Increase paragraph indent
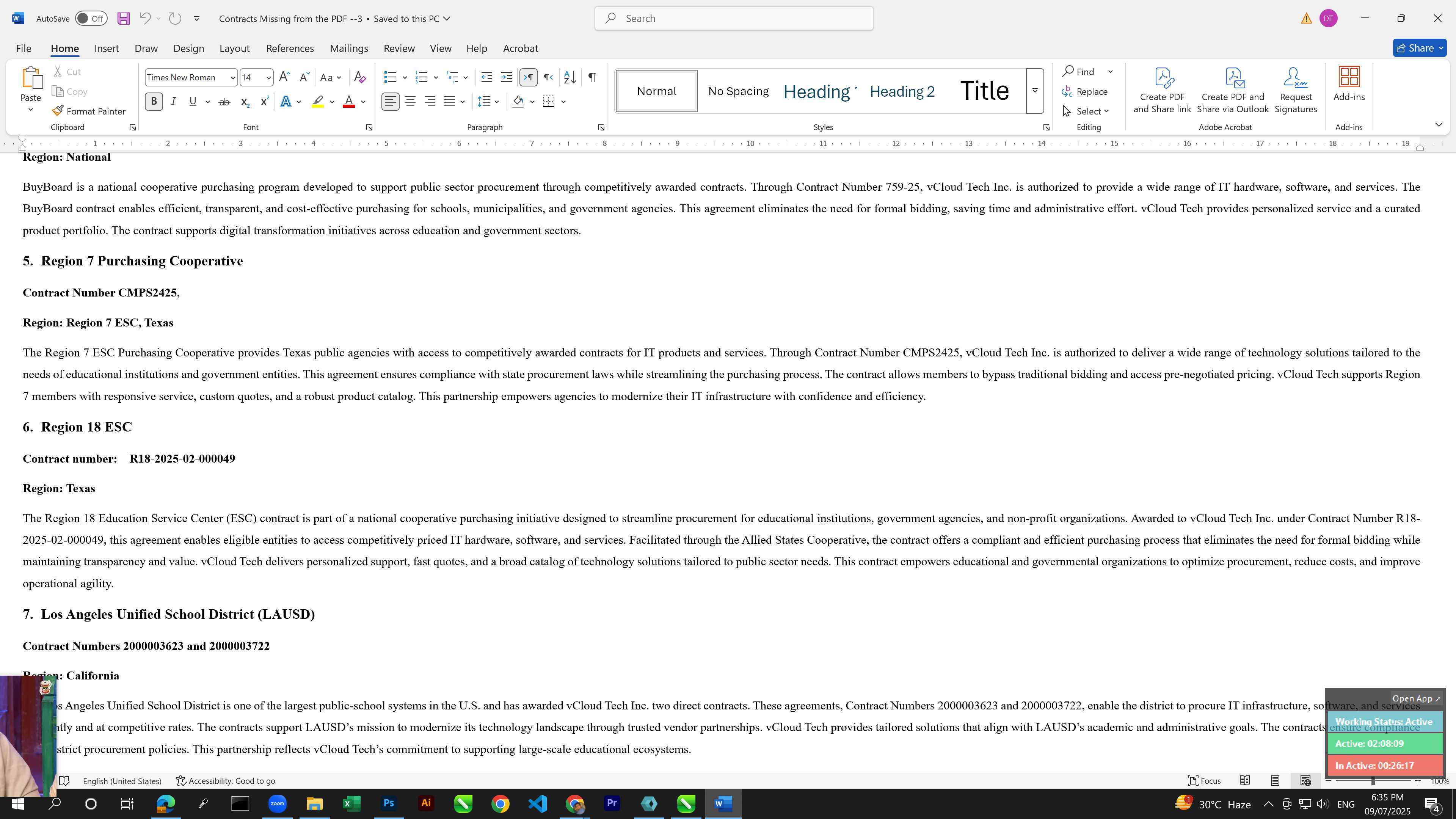Viewport: 1456px width, 819px height. (507, 77)
